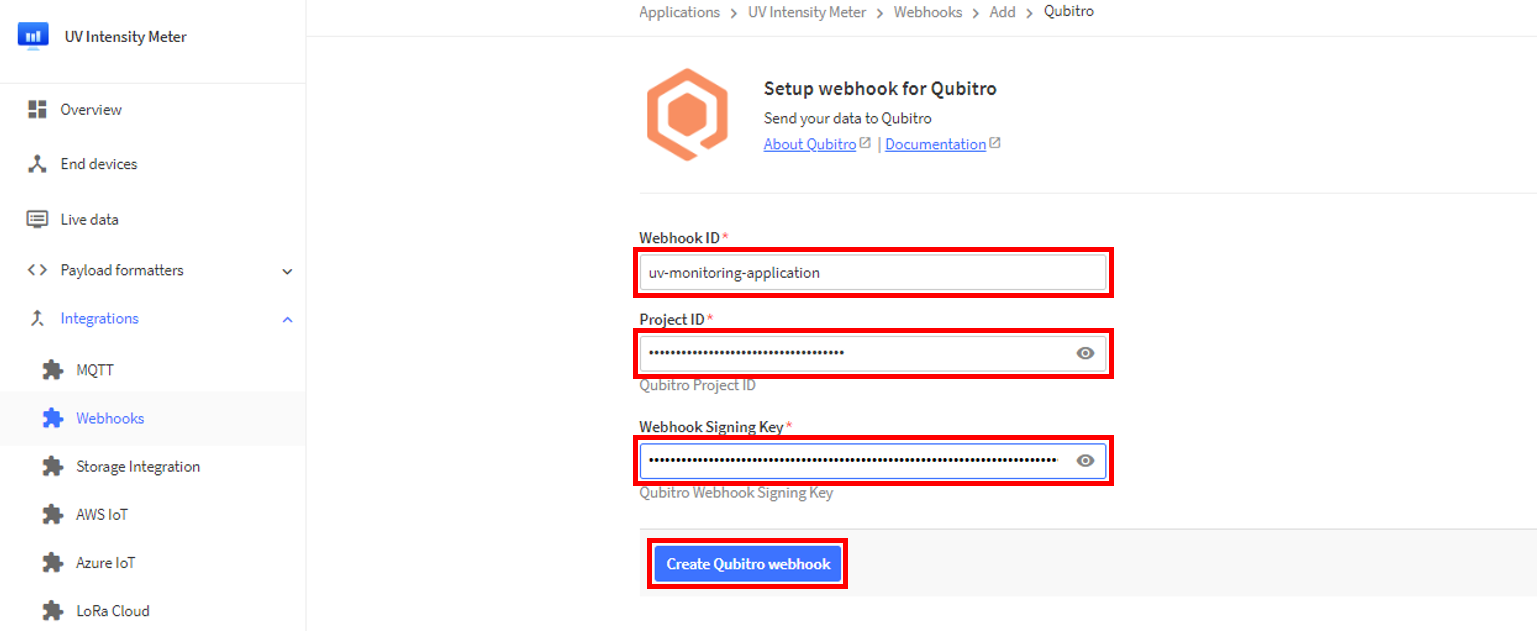
Task: Click the Payload formatters code brackets icon
Action: tap(38, 270)
